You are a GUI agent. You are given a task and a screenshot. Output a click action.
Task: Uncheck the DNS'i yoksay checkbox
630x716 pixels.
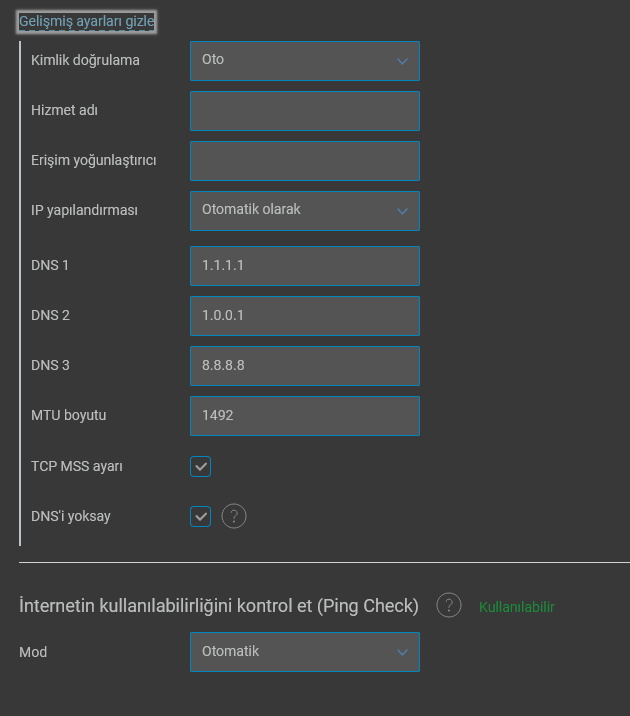[x=200, y=516]
